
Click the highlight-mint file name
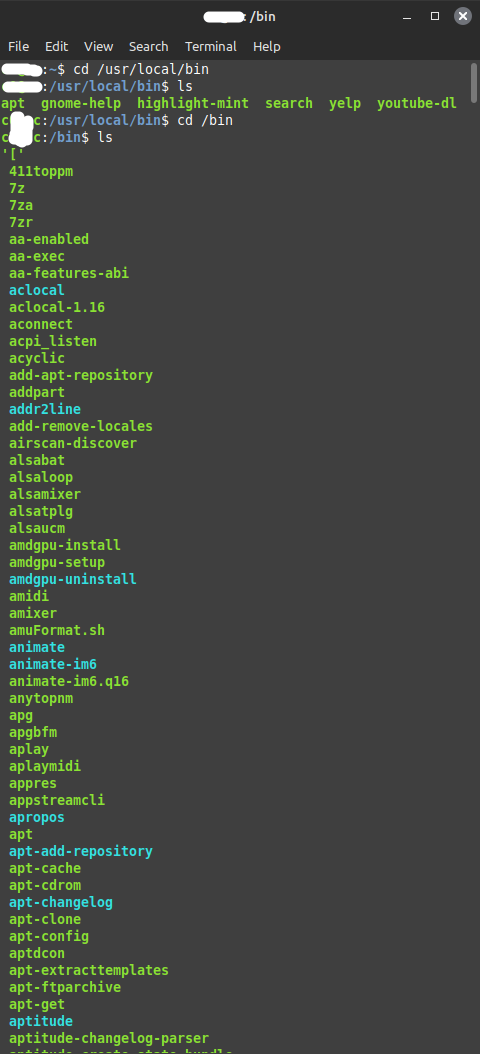point(193,104)
